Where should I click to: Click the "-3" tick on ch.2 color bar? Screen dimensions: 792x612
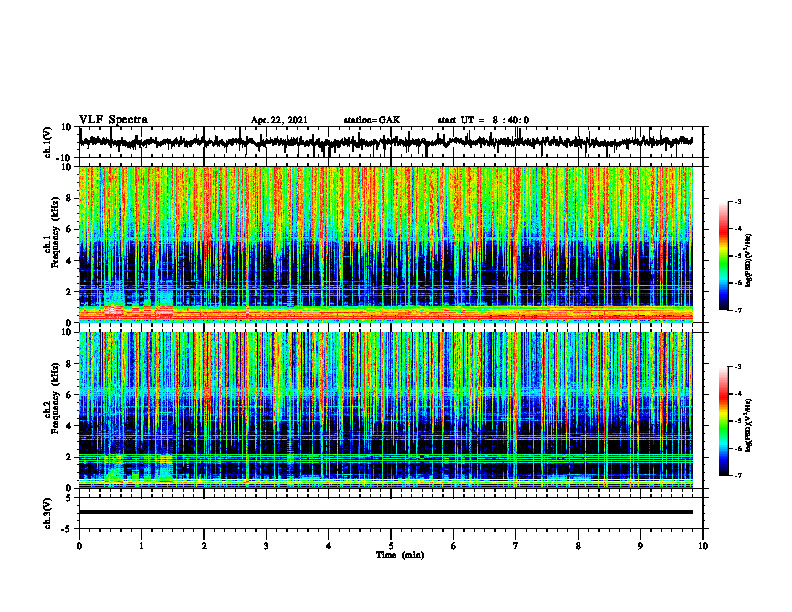pos(737,367)
